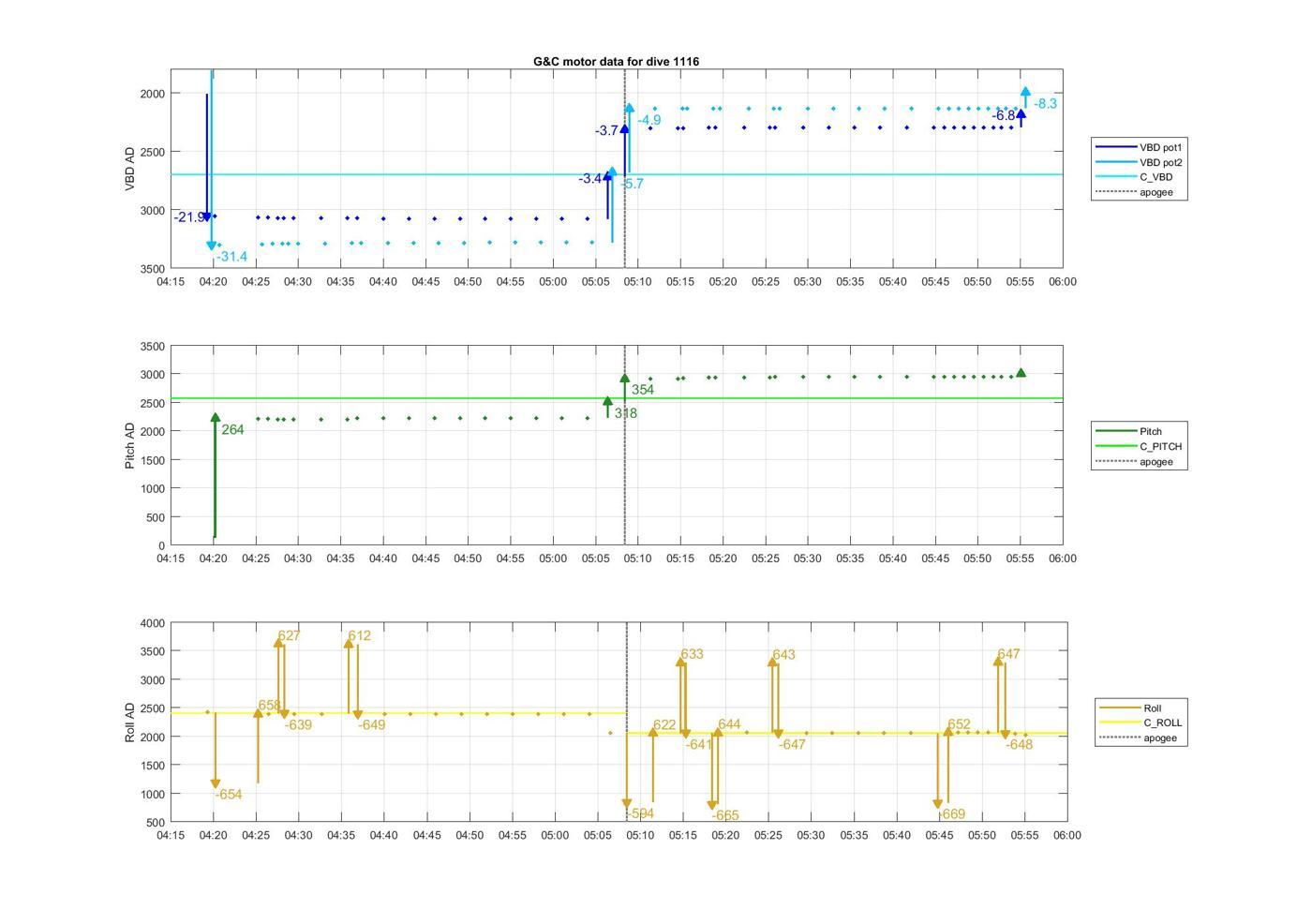Click the 627 roll annotation
The height and width of the screenshot is (924, 1312).
tap(289, 635)
